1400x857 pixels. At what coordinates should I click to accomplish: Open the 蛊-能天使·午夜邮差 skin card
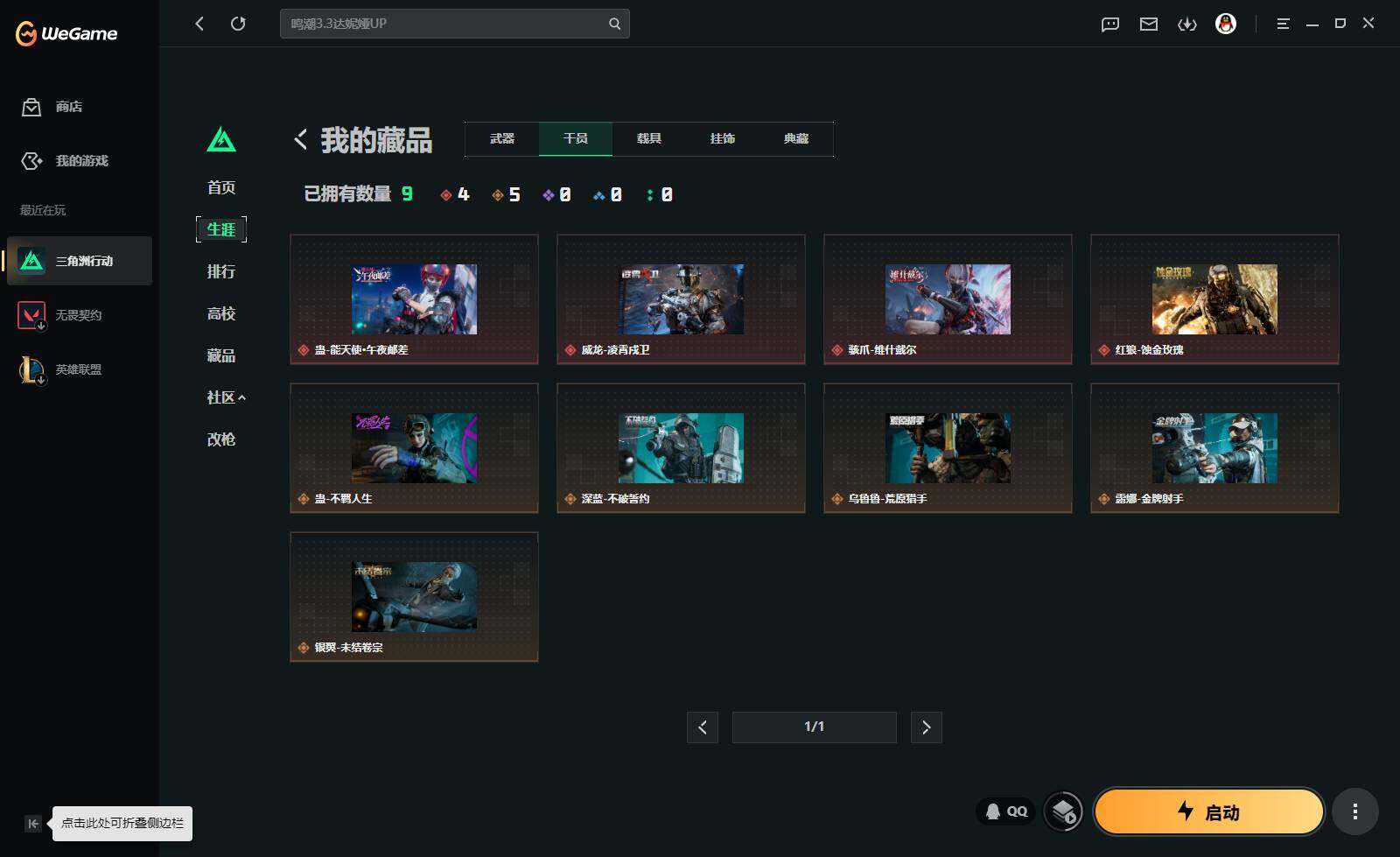[414, 299]
